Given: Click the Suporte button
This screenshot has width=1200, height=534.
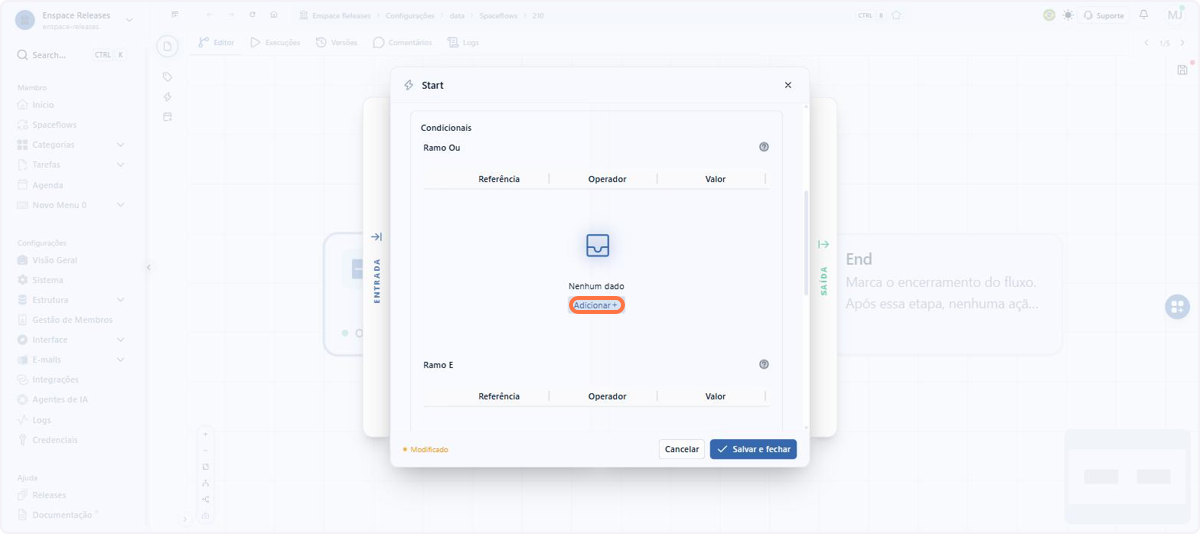Looking at the screenshot, I should (1104, 15).
